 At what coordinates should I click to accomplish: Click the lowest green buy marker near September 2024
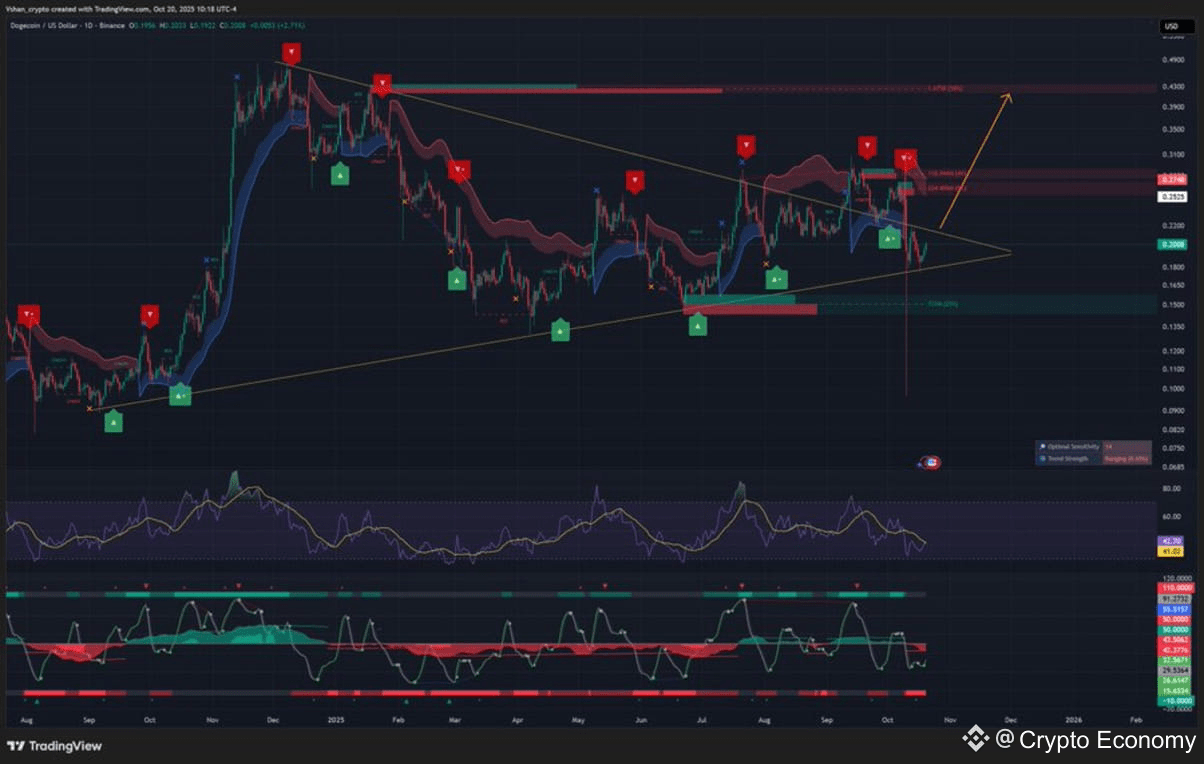(x=114, y=422)
